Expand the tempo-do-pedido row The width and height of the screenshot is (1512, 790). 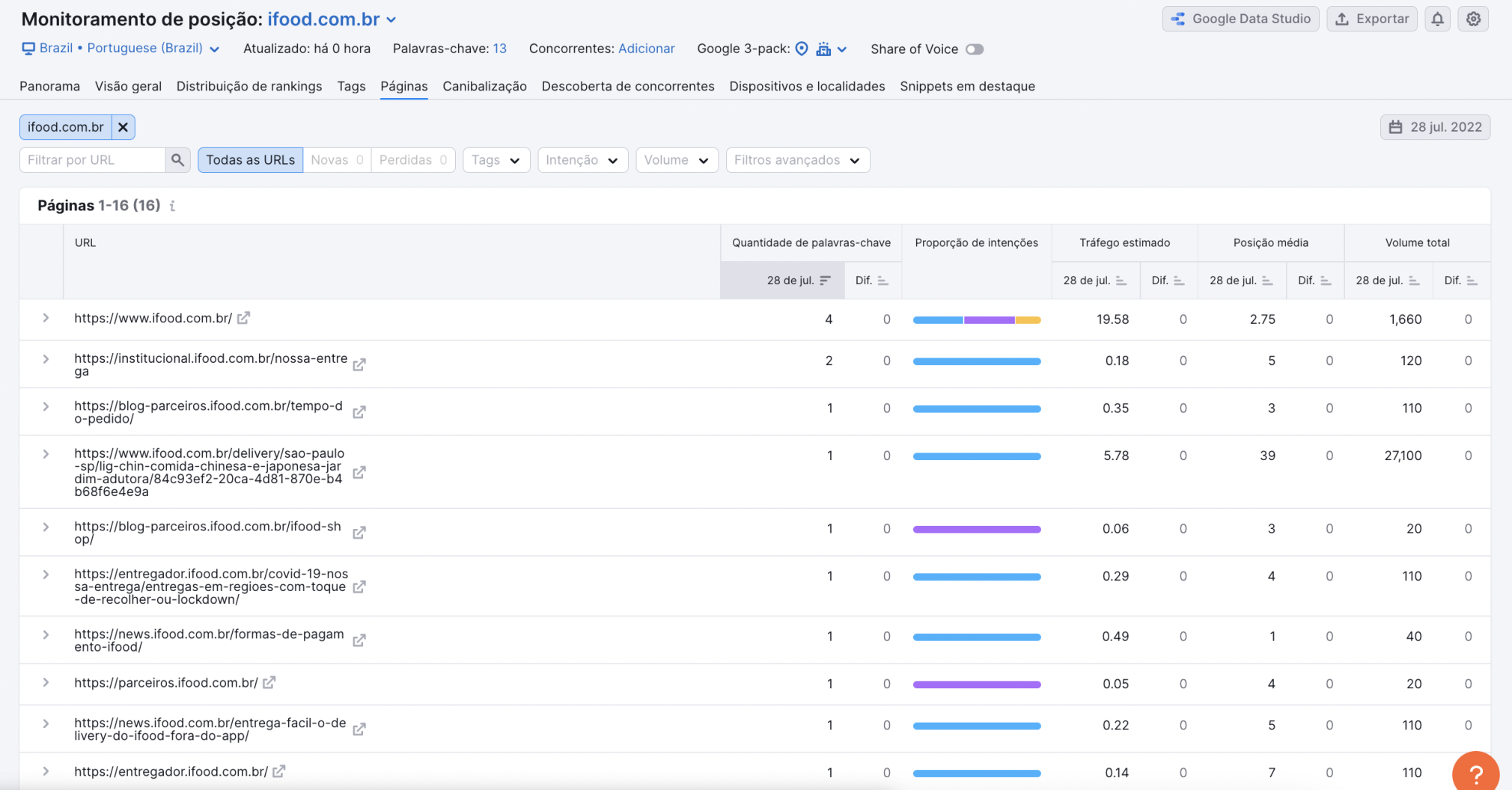[46, 407]
